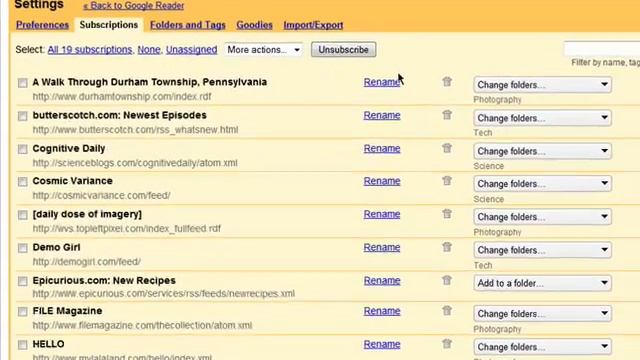This screenshot has height=360, width=640.
Task: Click trash icon for FILE Magazine
Action: pyautogui.click(x=447, y=311)
